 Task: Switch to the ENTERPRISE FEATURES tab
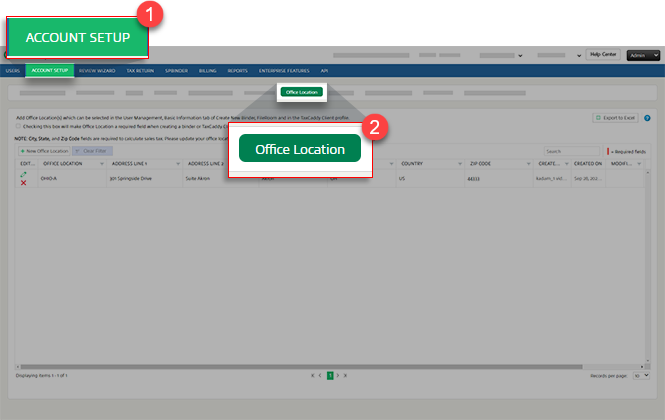point(284,71)
